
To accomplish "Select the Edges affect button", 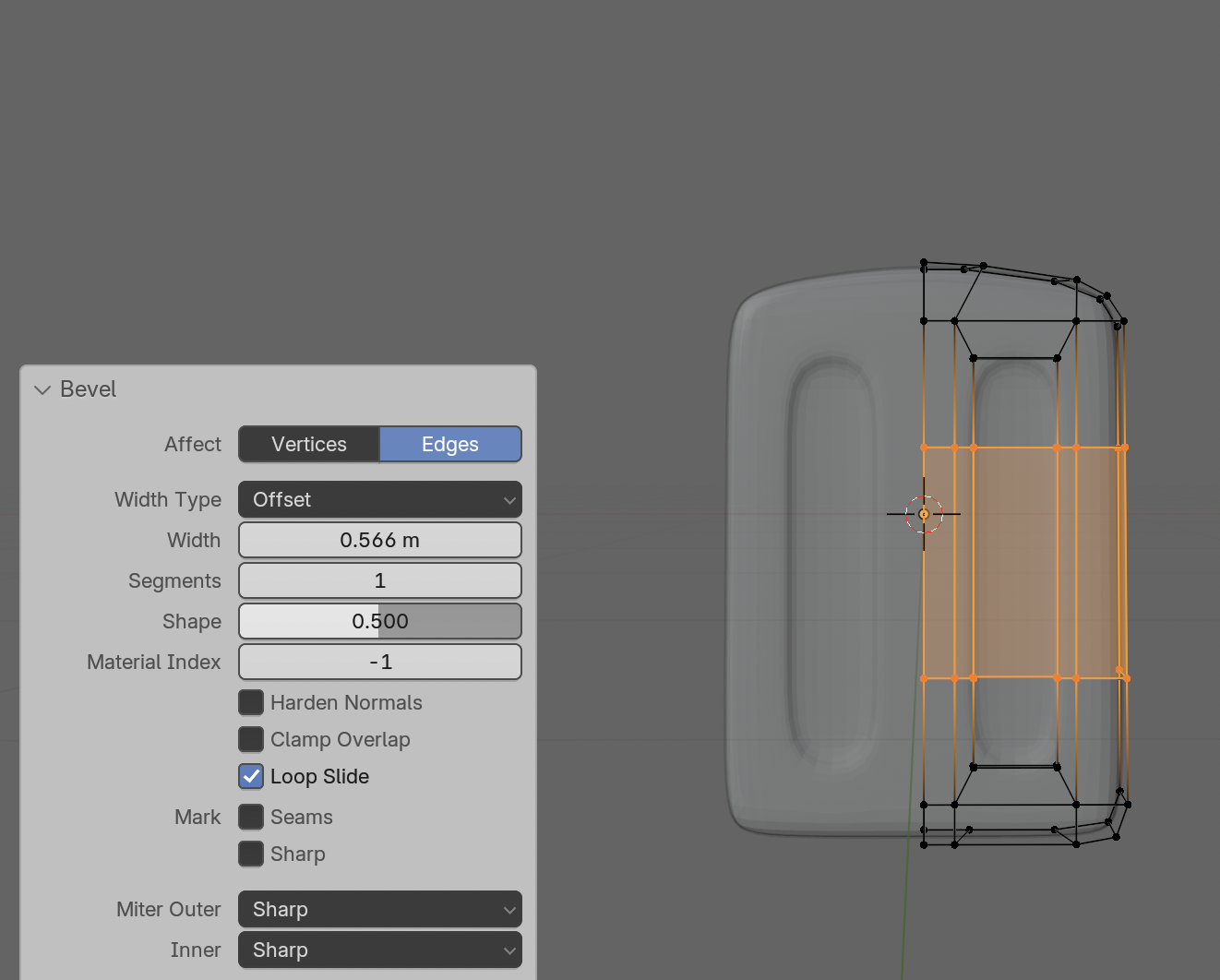I will point(450,444).
